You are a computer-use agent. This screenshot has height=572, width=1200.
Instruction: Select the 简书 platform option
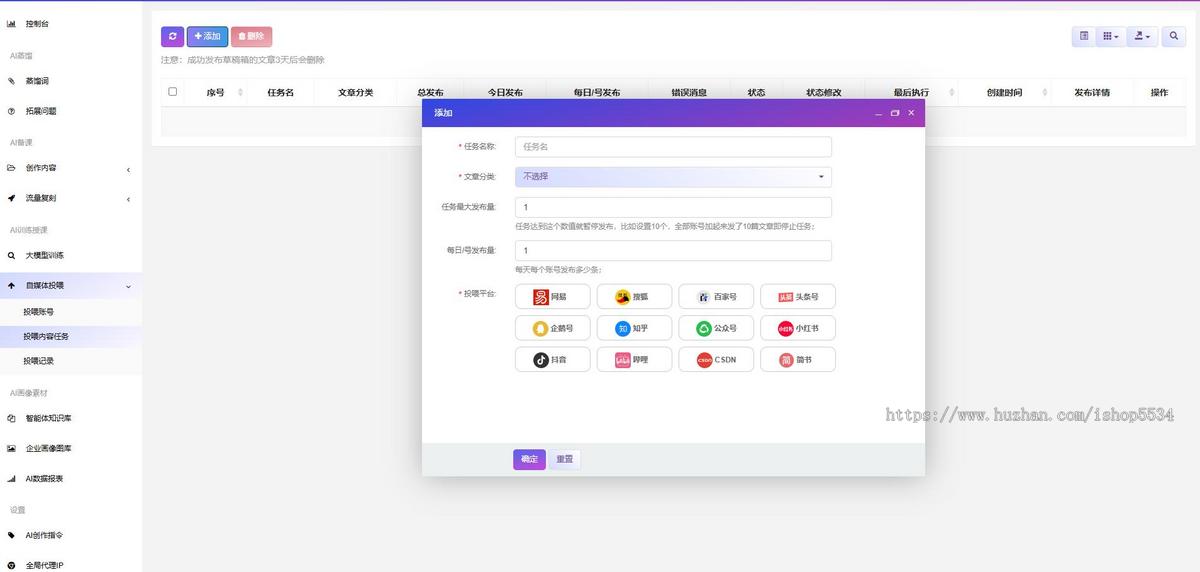pos(798,359)
